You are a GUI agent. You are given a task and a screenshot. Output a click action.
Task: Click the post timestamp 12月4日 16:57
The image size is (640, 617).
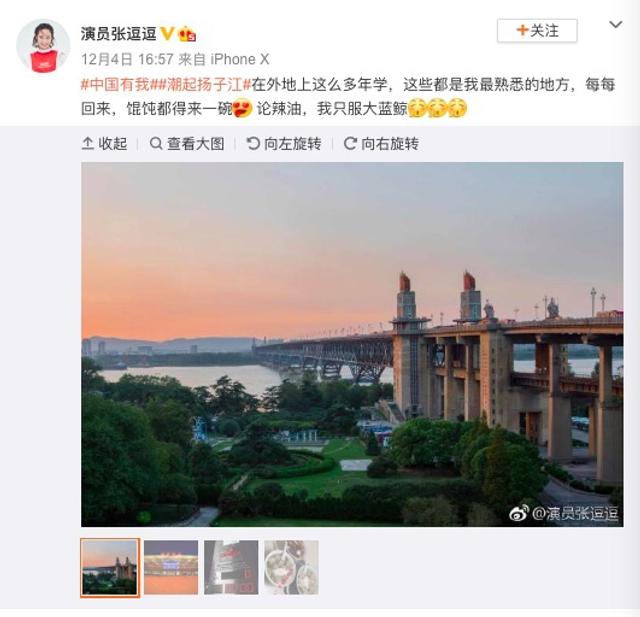127,60
